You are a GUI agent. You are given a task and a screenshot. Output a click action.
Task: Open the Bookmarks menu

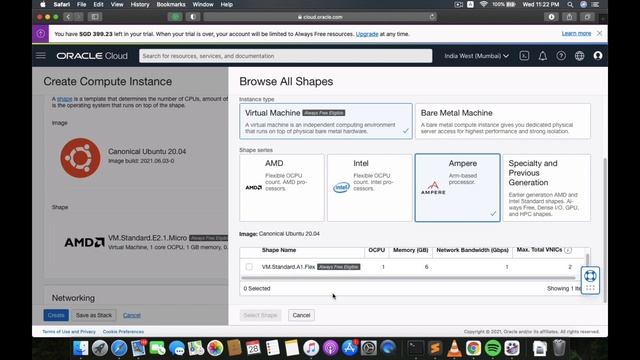[171, 4]
